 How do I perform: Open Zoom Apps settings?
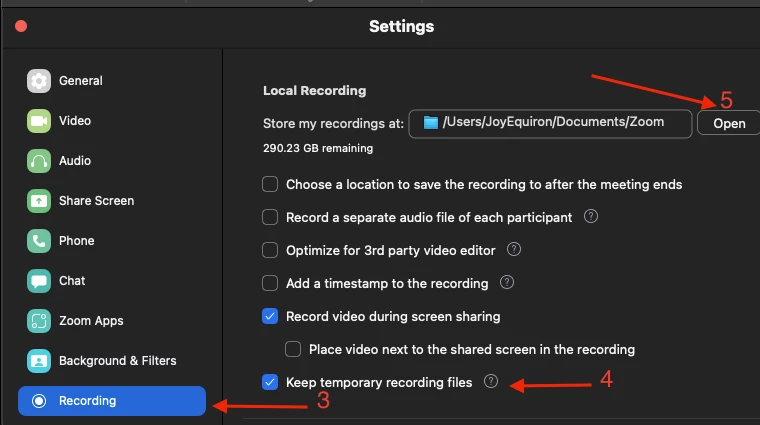[112, 321]
